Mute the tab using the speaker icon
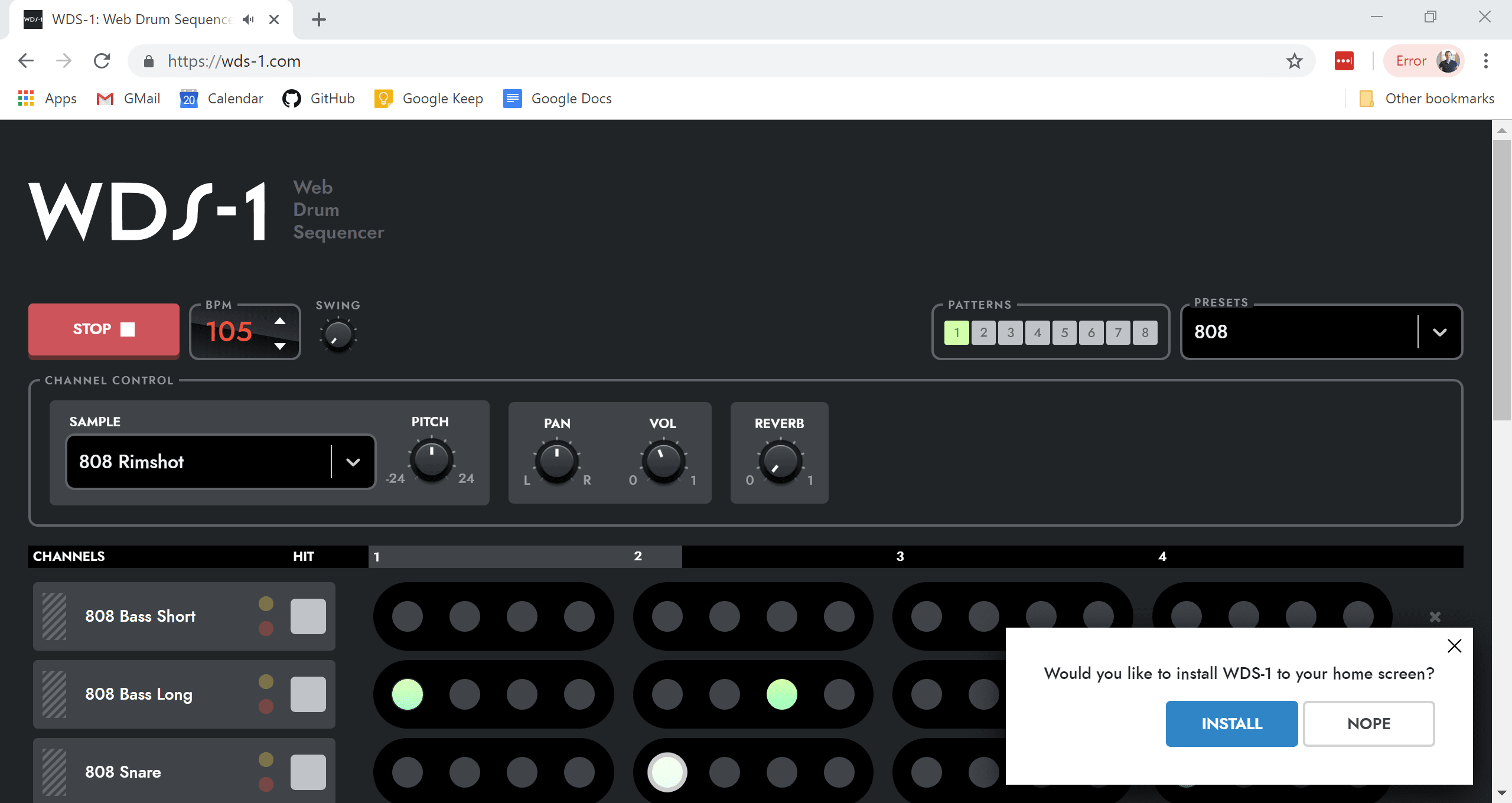1512x803 pixels. point(248,19)
